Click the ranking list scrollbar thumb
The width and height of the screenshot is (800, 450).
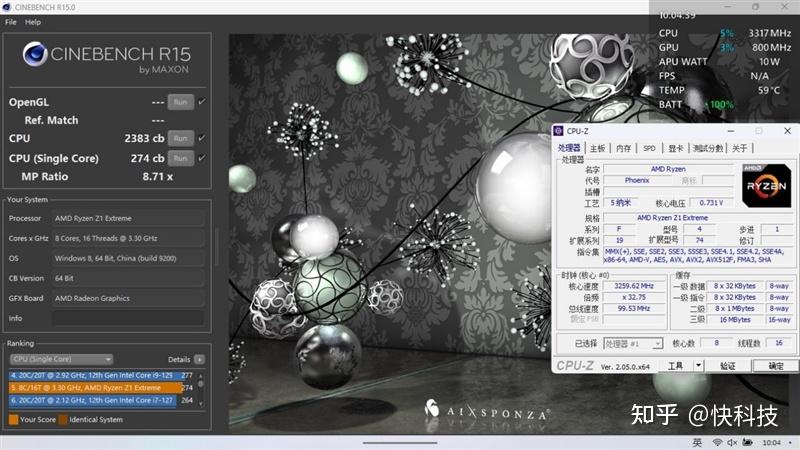tap(201, 383)
